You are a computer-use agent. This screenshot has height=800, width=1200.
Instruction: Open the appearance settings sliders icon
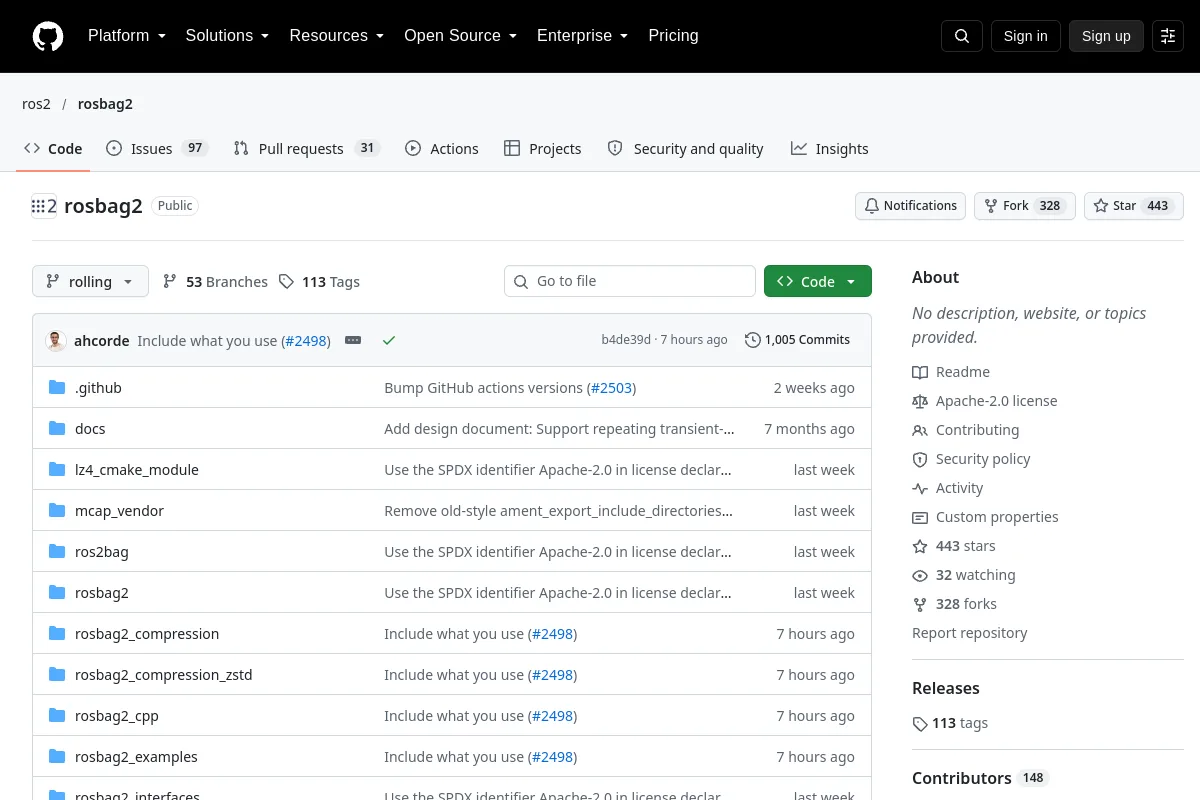[1168, 36]
